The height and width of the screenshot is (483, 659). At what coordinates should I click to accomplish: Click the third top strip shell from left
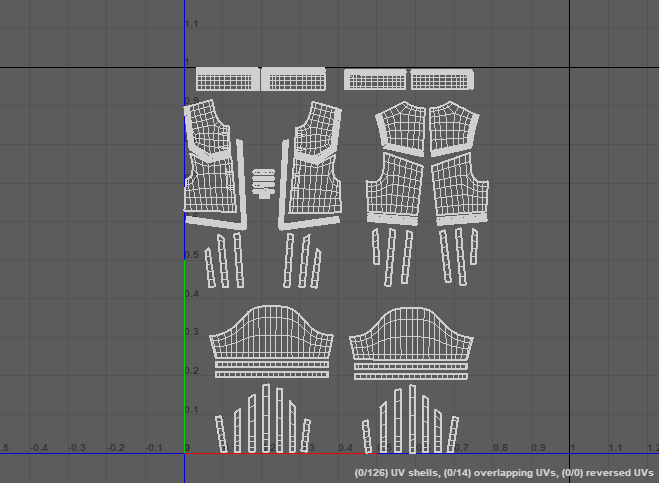click(x=376, y=79)
